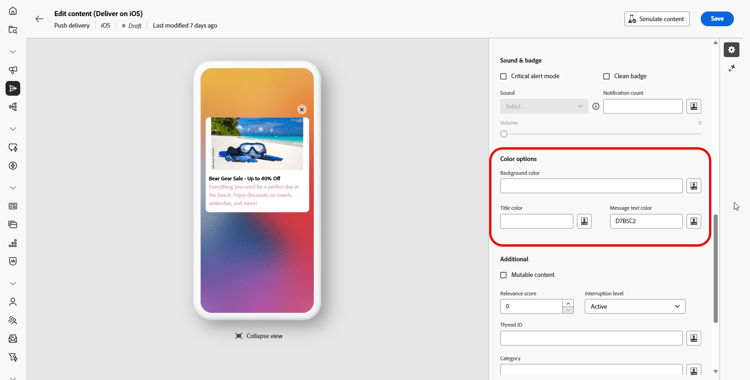Screen dimensions: 750x380
Task: Open the dollar coin icon in sidebar
Action: click(13, 166)
